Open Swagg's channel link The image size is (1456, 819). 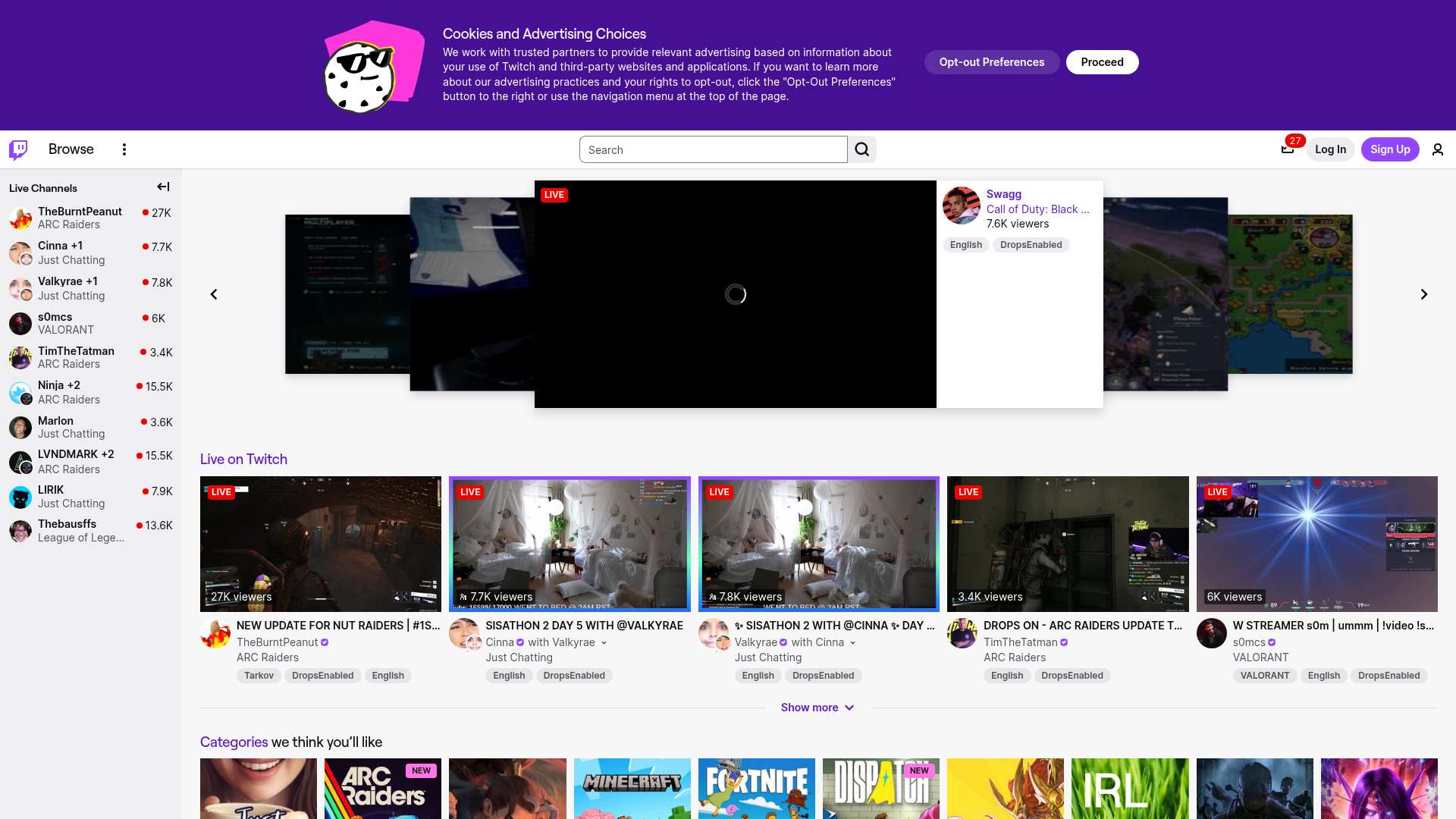coord(1003,194)
